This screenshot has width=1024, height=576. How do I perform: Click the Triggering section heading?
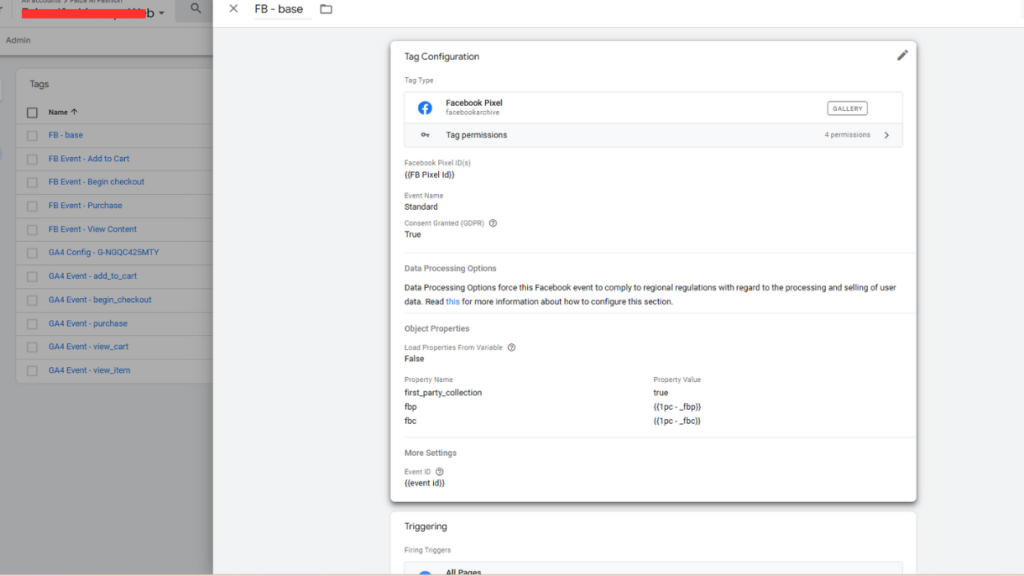point(426,526)
